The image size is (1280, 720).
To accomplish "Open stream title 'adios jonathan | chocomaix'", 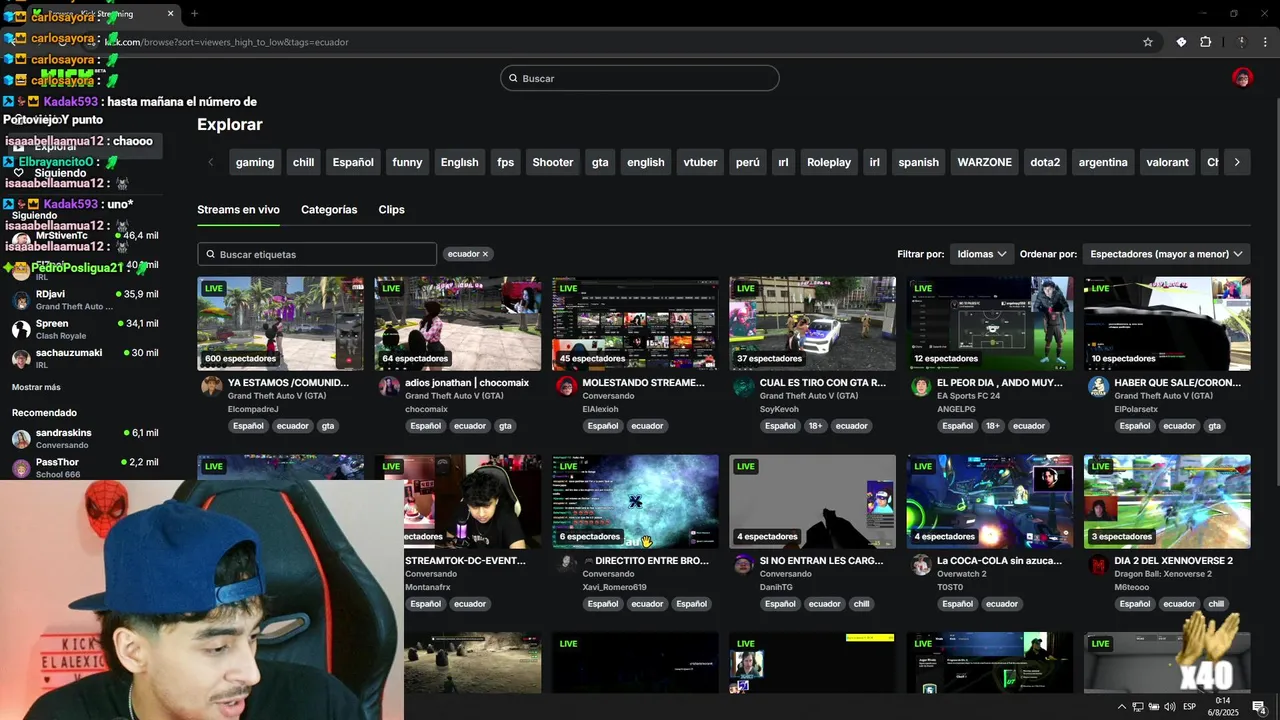I will coord(467,383).
